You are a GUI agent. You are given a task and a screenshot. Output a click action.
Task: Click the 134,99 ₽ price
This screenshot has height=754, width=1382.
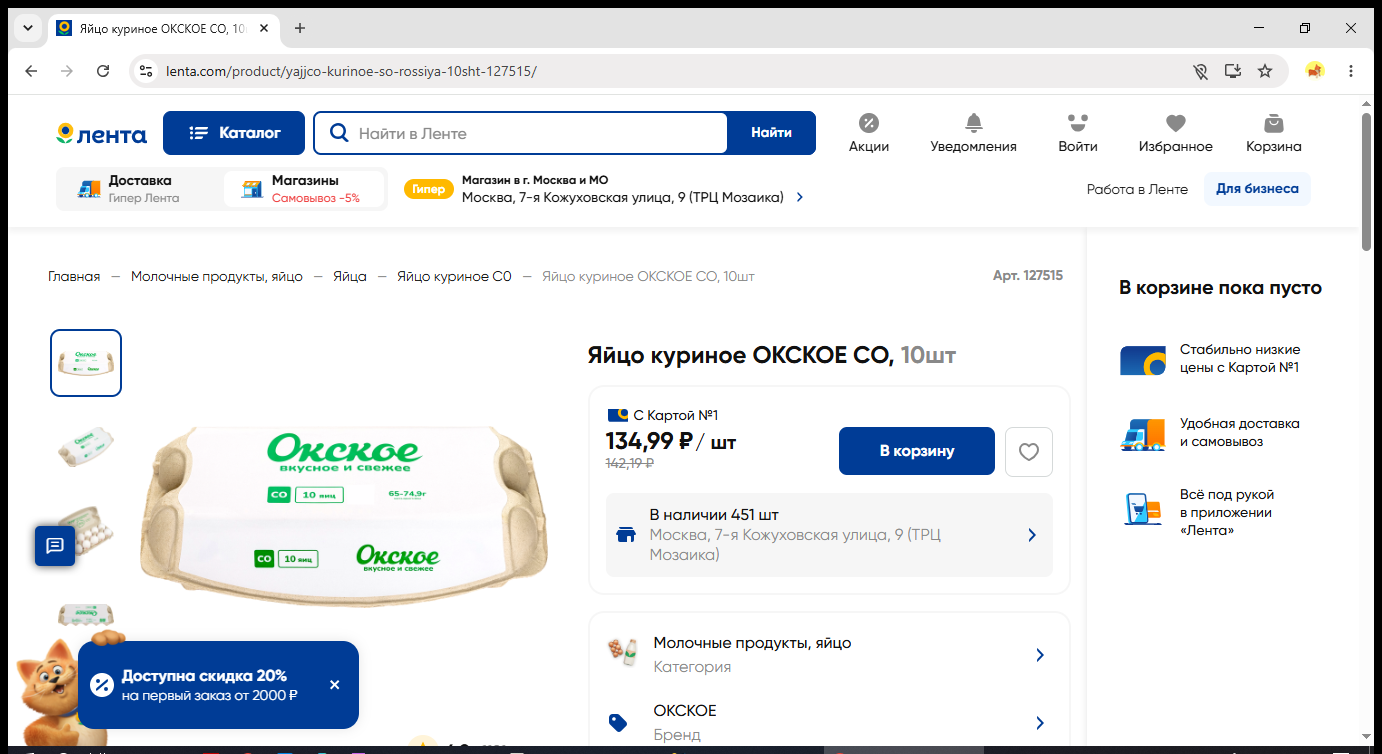click(x=650, y=441)
